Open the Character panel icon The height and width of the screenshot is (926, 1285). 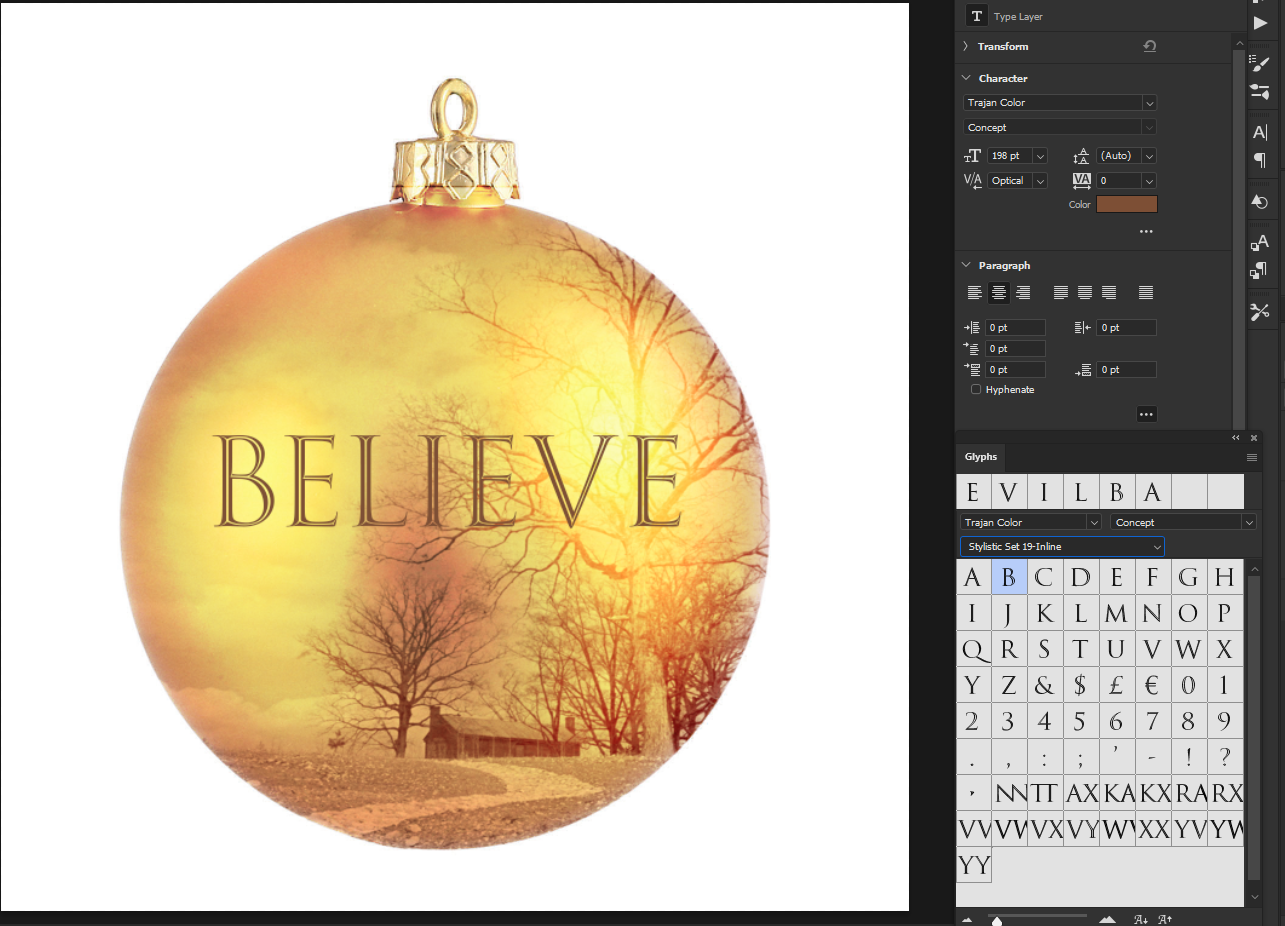pyautogui.click(x=1261, y=131)
